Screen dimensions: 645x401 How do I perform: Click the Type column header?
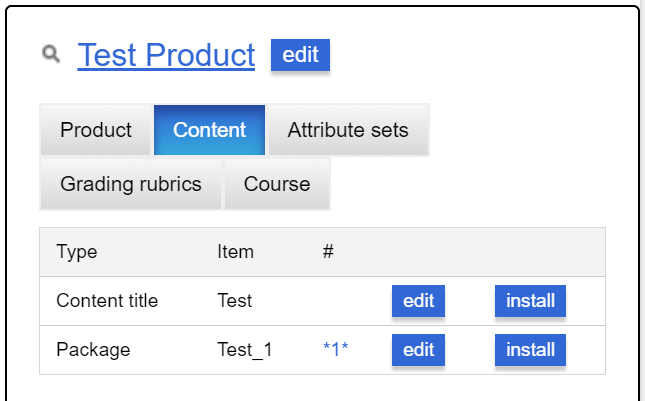[x=77, y=252]
